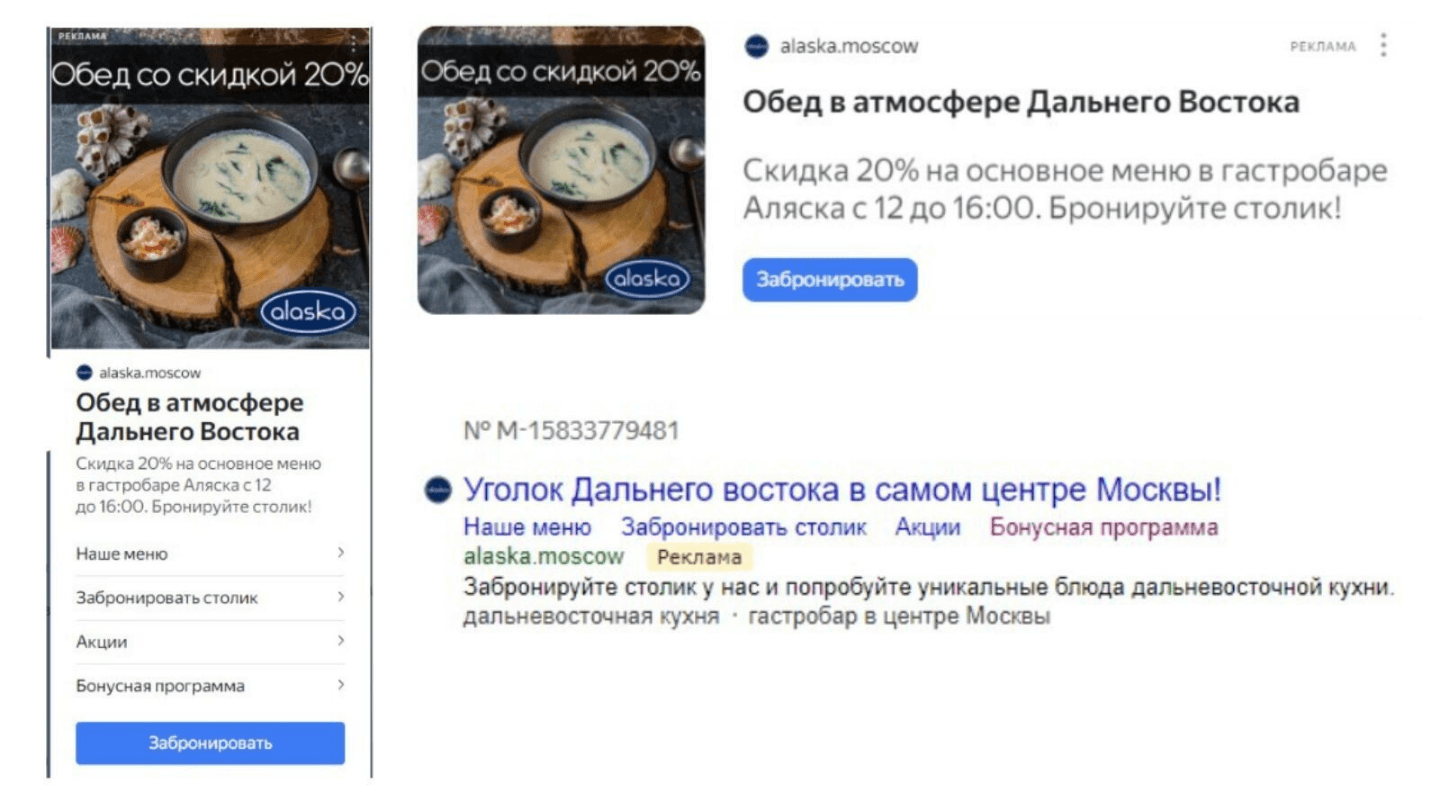Expand the Забронировать столик chevron arrow

point(341,597)
